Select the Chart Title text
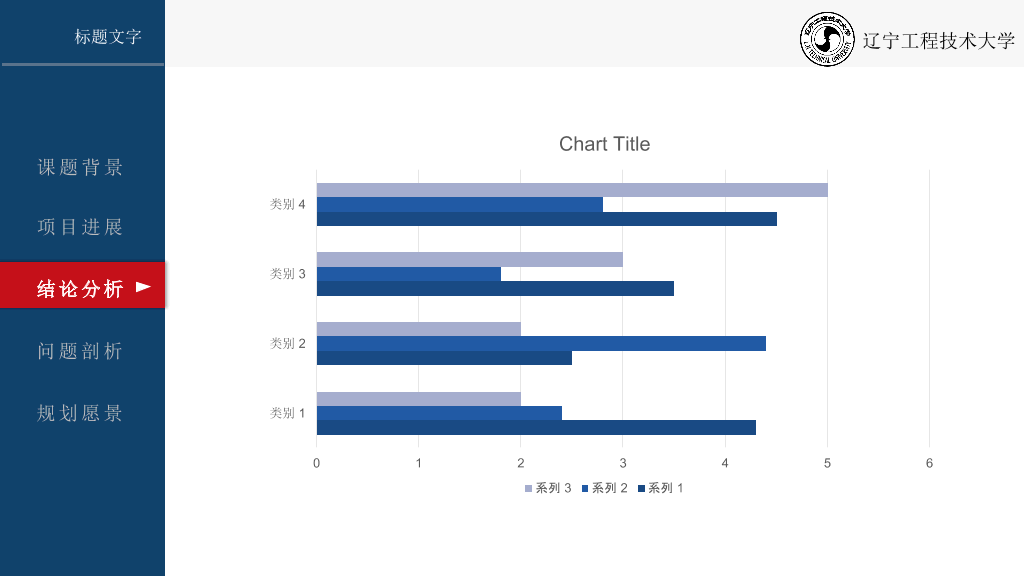Screen dimensions: 1024x576 (604, 144)
